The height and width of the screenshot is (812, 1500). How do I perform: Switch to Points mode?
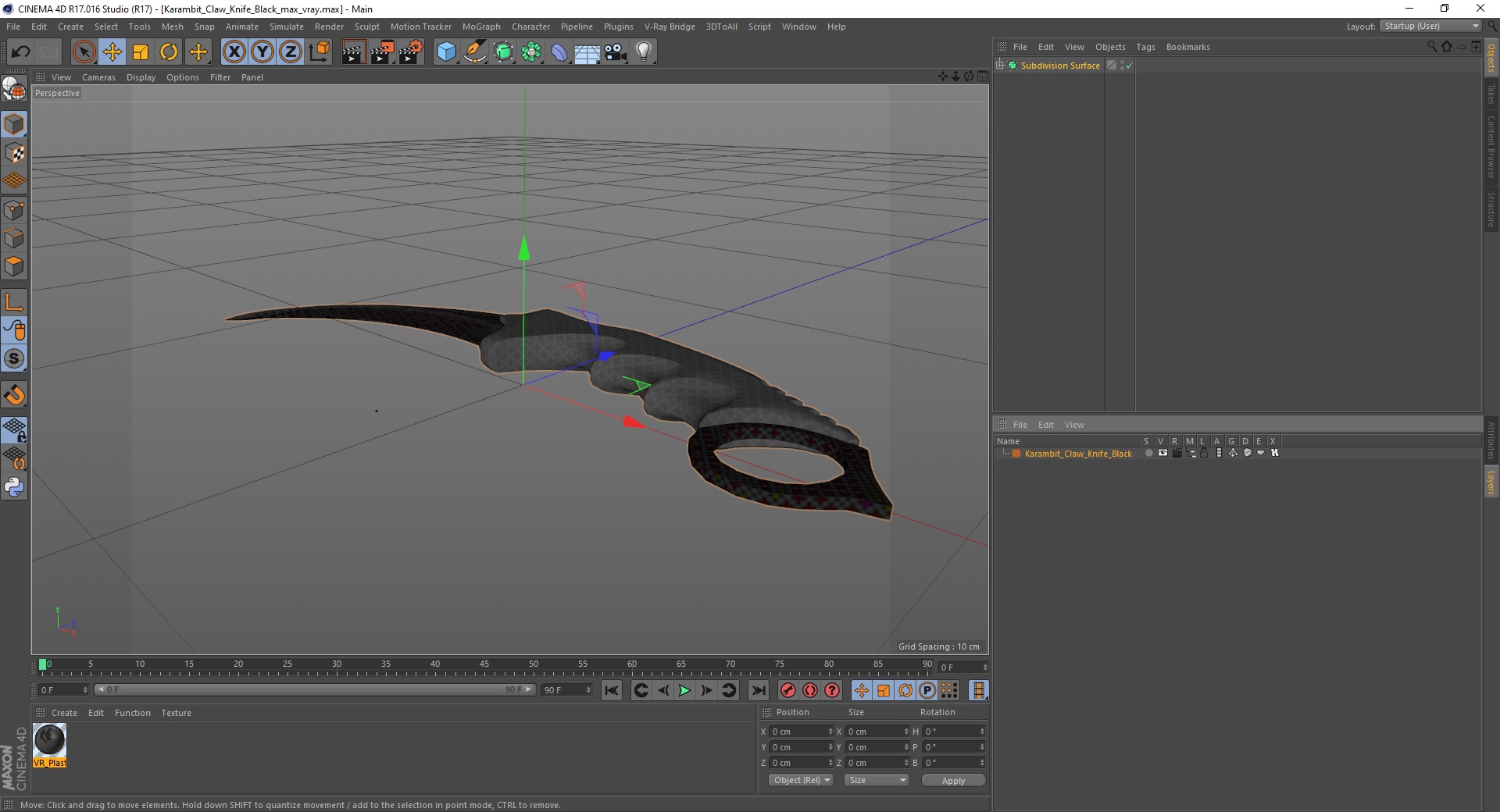point(14,210)
